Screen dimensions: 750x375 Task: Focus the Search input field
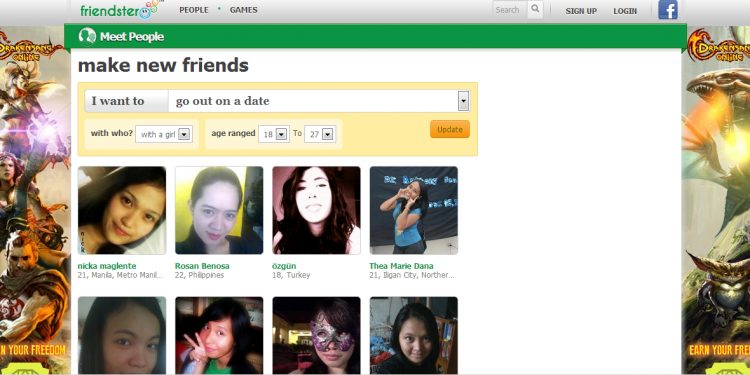pos(510,10)
